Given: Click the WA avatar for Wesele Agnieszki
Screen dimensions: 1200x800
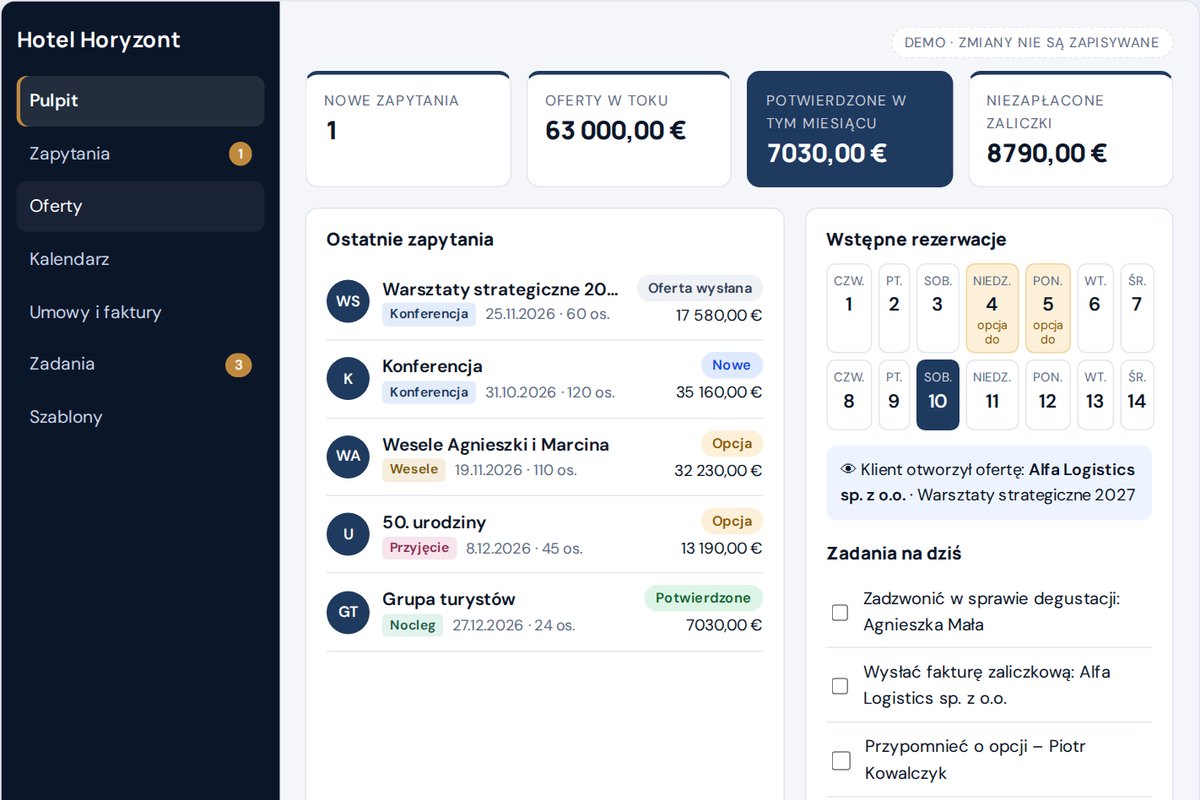Looking at the screenshot, I should (348, 456).
